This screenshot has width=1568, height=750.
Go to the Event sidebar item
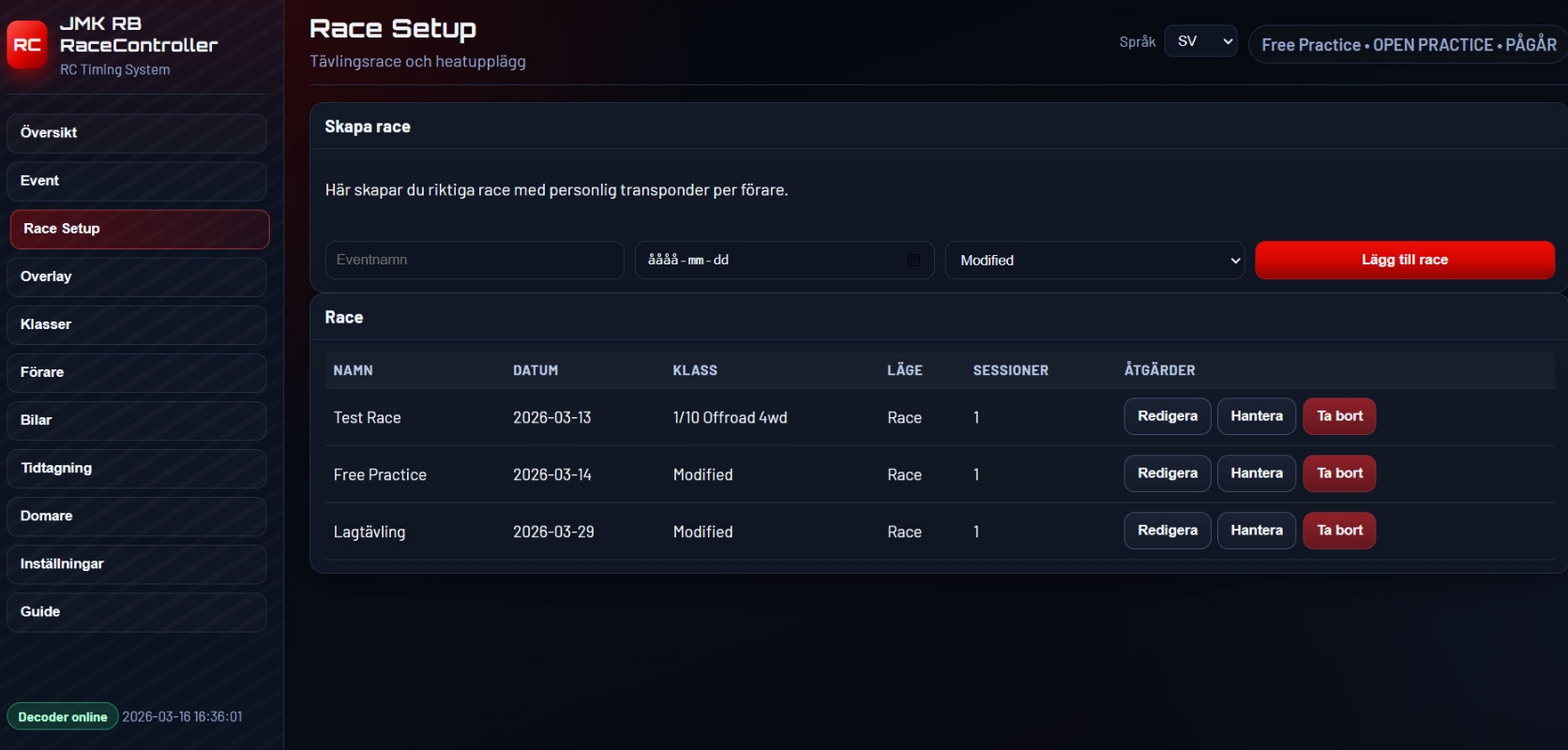pyautogui.click(x=137, y=181)
